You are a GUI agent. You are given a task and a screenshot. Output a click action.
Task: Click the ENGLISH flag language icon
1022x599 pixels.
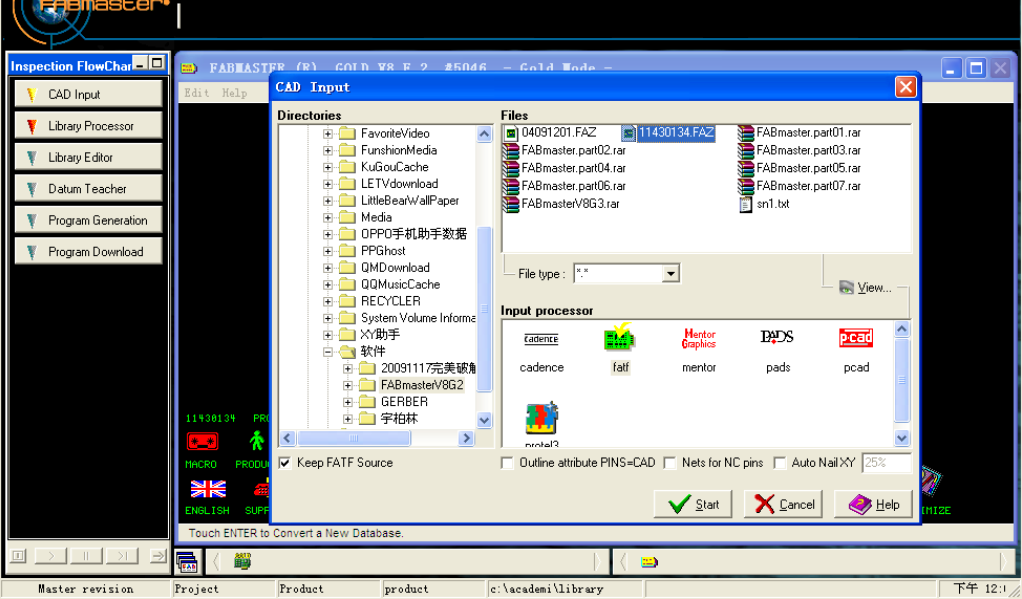(208, 489)
